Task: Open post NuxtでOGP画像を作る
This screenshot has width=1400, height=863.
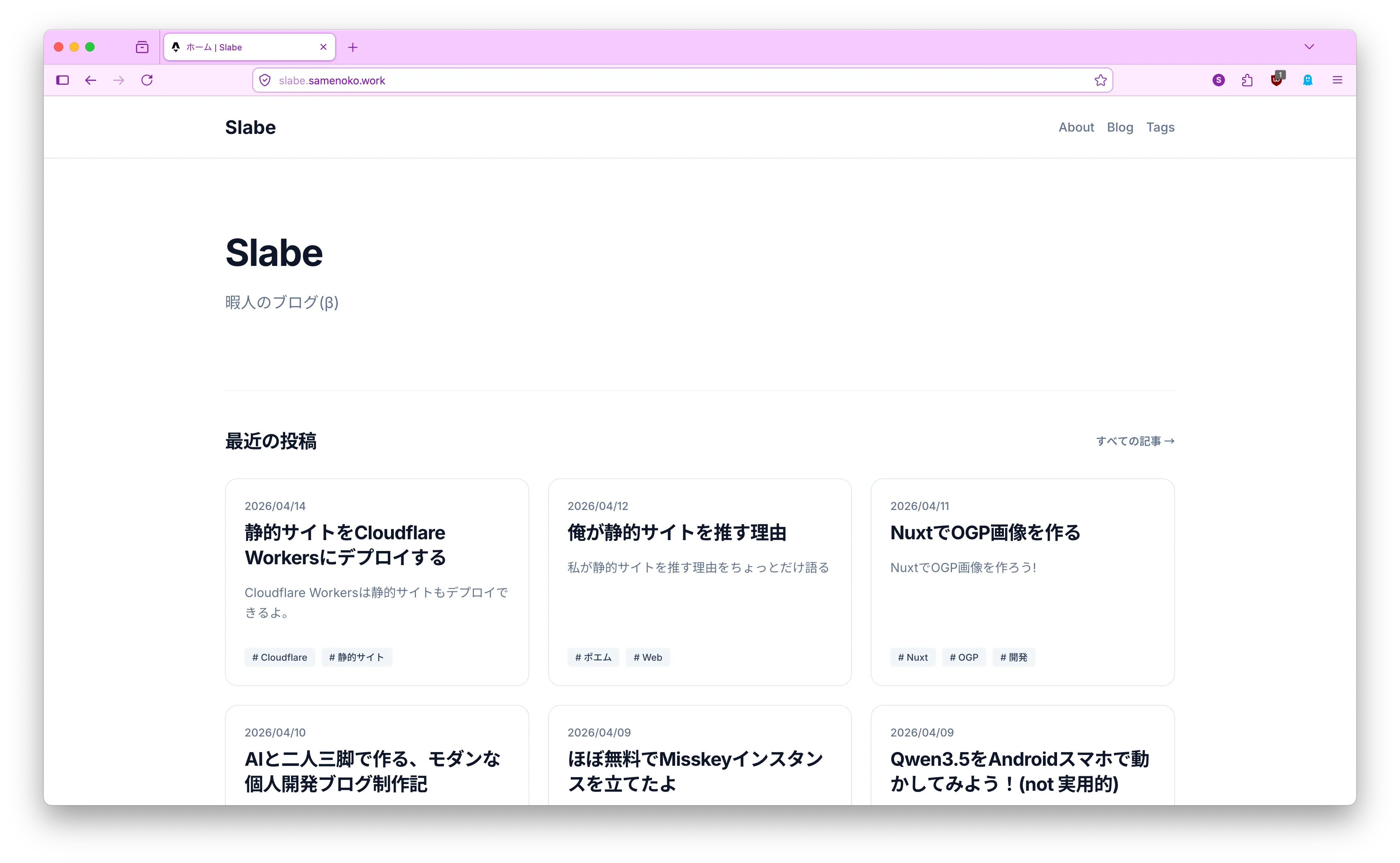Action: coord(985,533)
